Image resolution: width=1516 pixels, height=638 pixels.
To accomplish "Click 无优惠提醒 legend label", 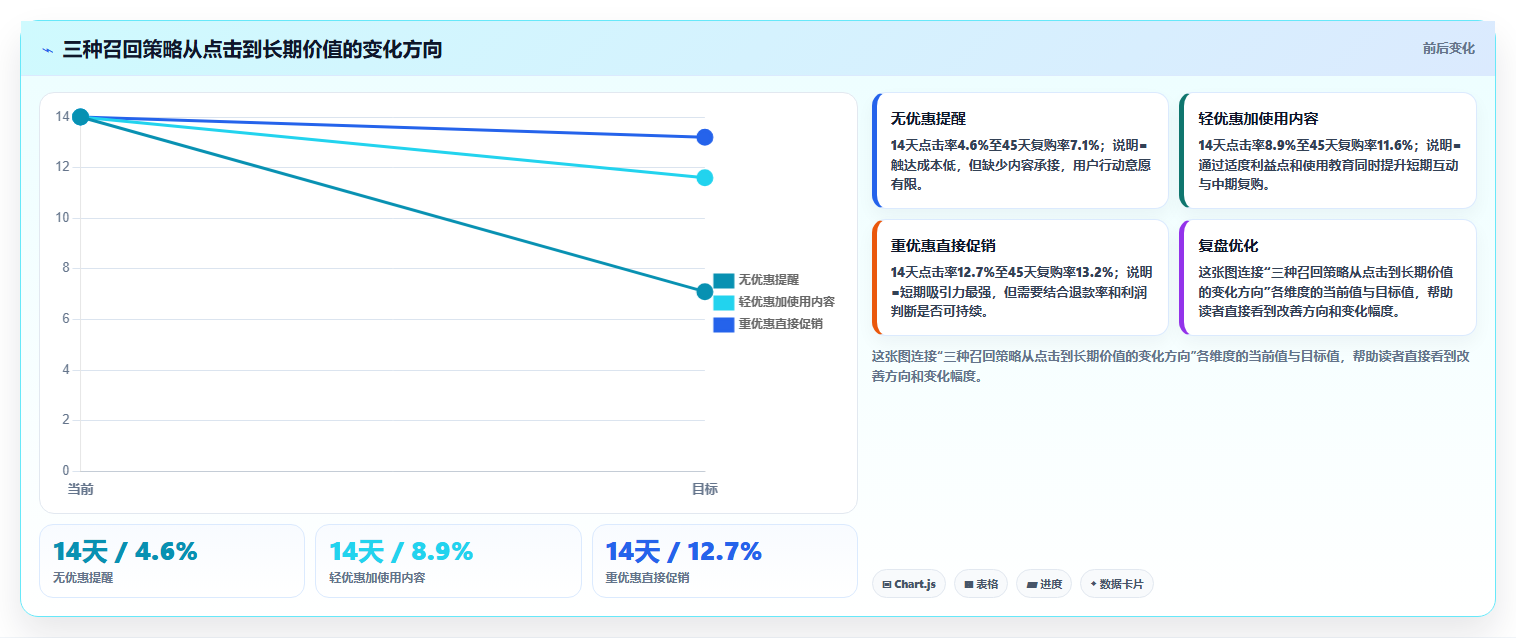I will tap(769, 281).
